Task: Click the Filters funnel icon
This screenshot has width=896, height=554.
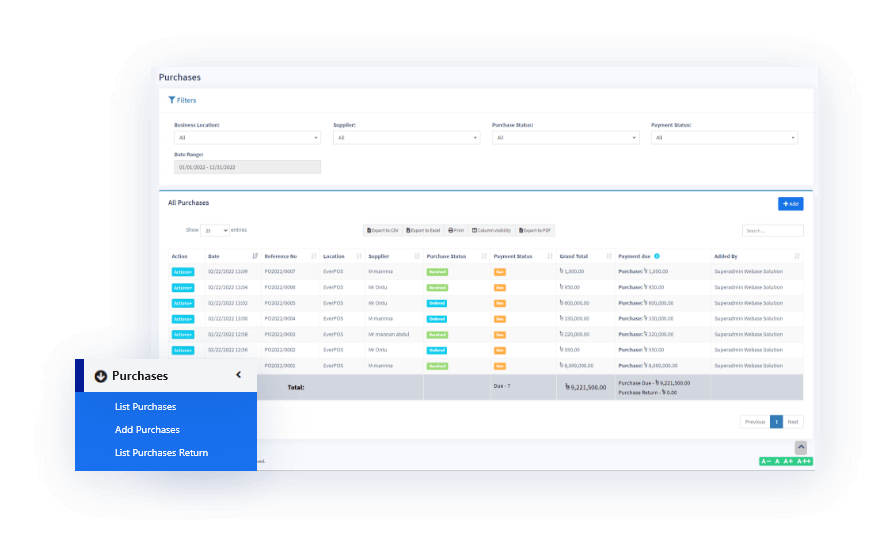Action: [172, 100]
